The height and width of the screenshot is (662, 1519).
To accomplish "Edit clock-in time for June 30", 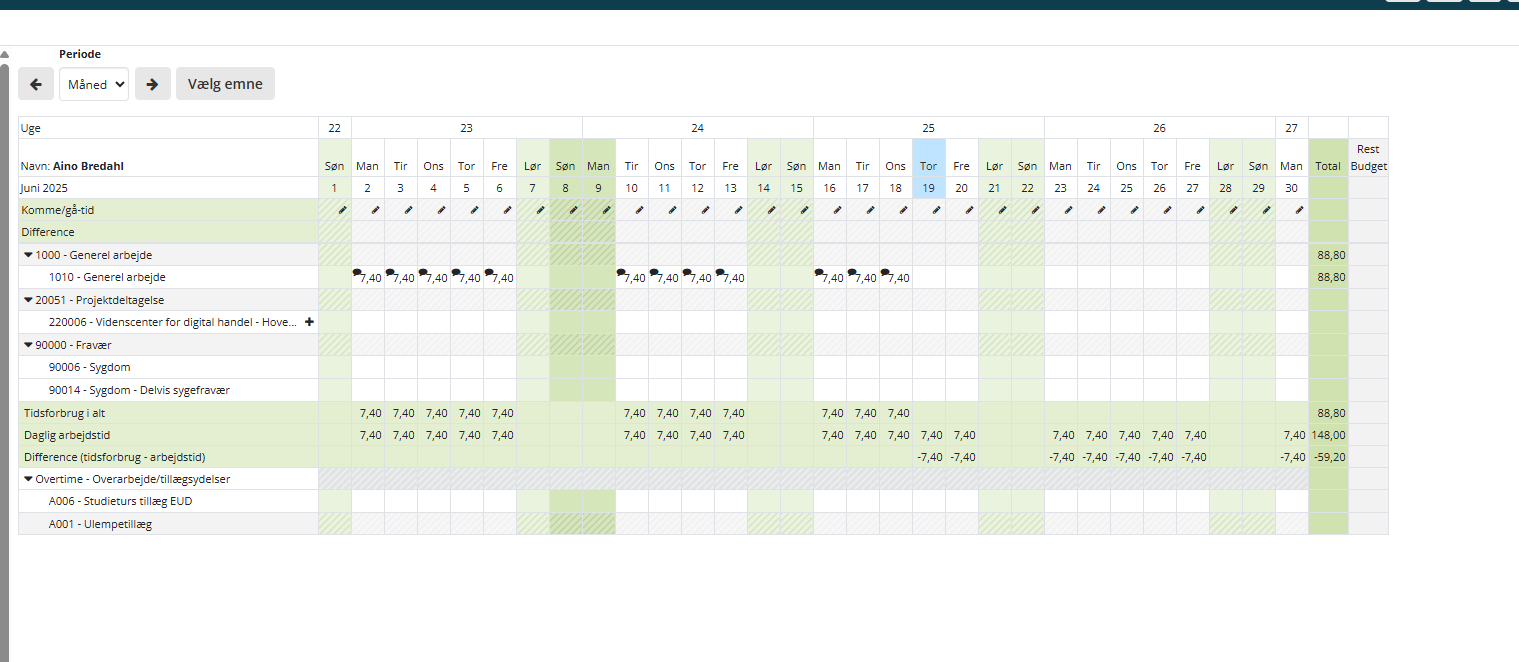I will 1299,210.
